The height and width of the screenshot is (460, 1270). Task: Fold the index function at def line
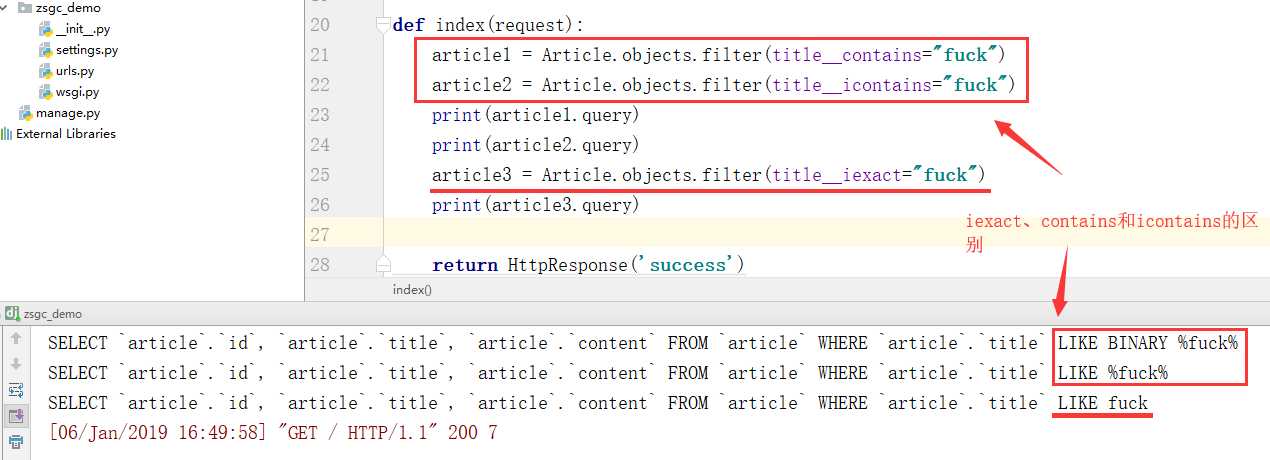click(383, 25)
